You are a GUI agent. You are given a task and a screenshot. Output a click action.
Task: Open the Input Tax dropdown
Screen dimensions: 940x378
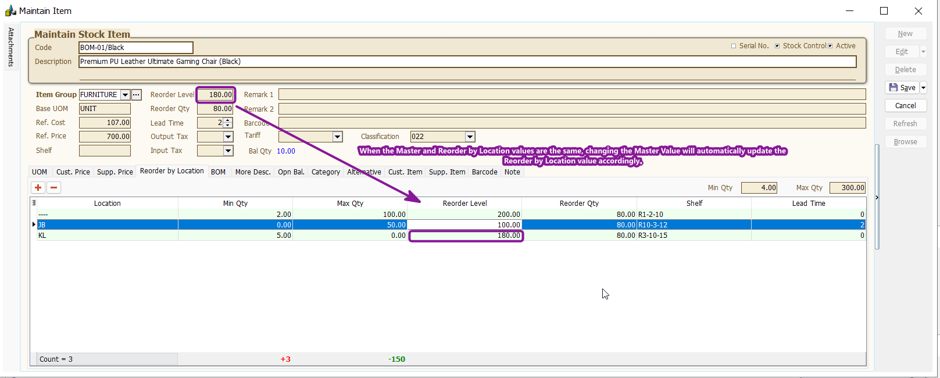[x=228, y=151]
